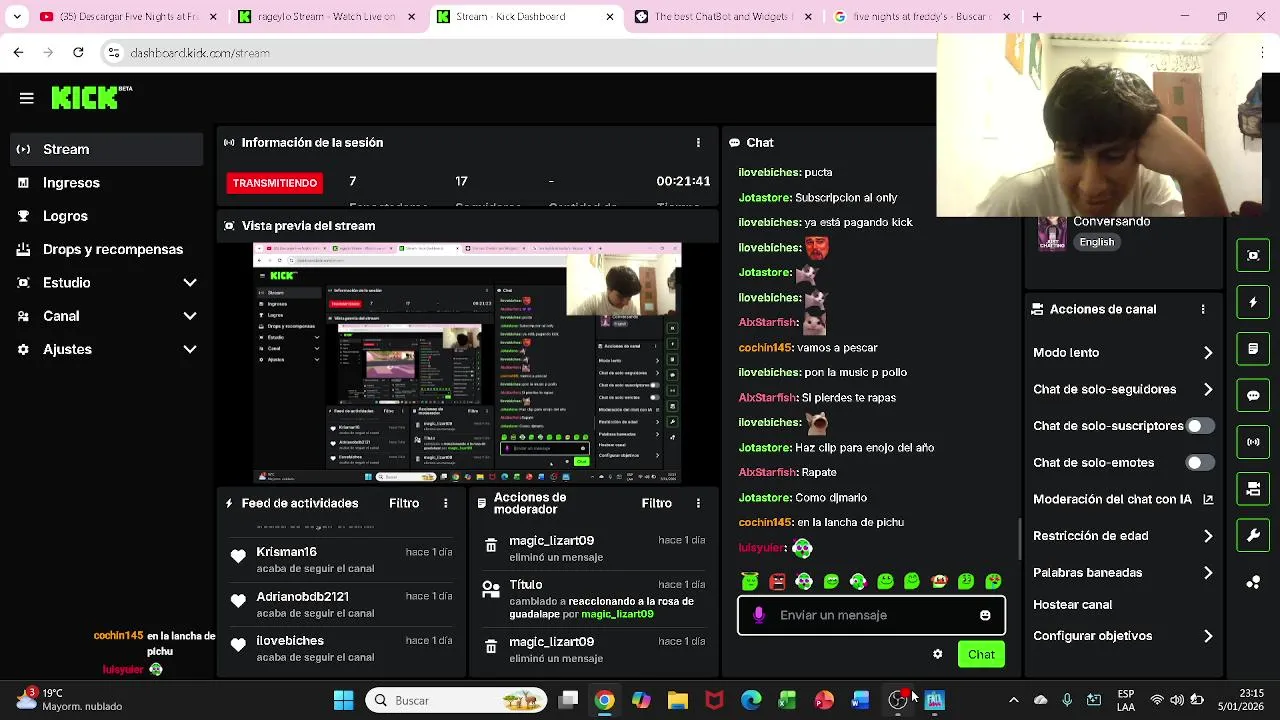Toggle channel actions icon in right rail

[x=1253, y=489]
